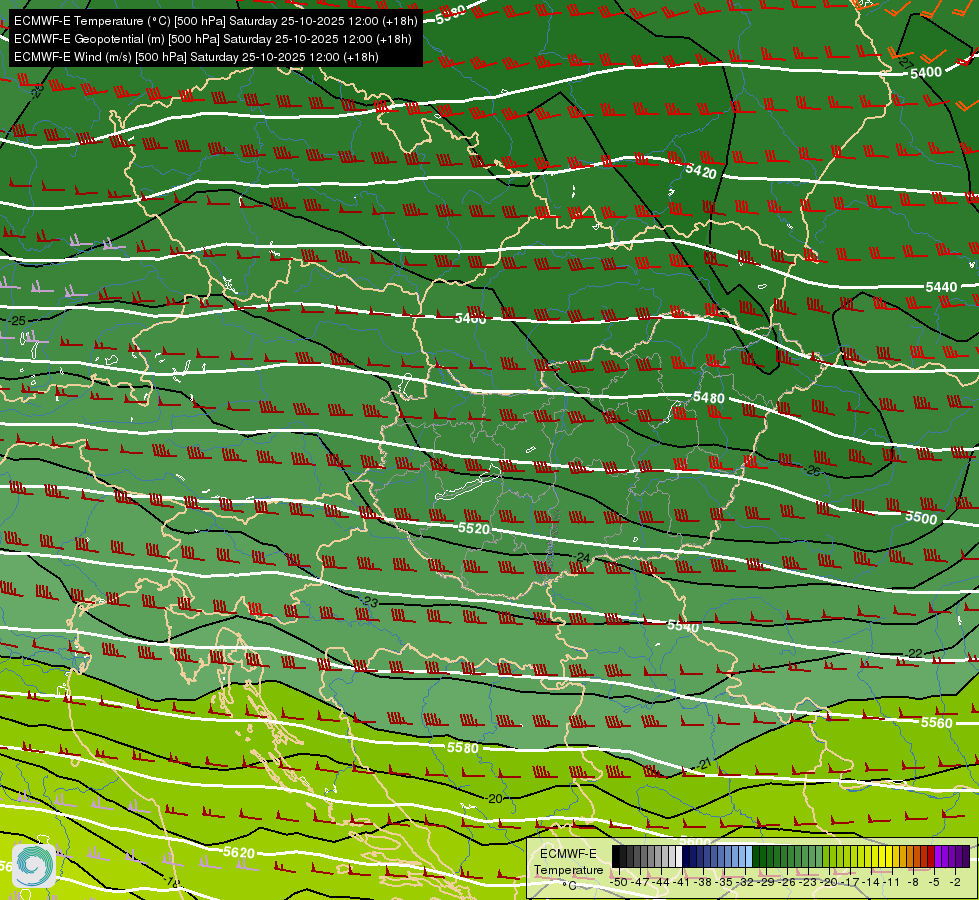This screenshot has height=900, width=979.
Task: Click the 5540 geopotential contour label
Action: 683,625
